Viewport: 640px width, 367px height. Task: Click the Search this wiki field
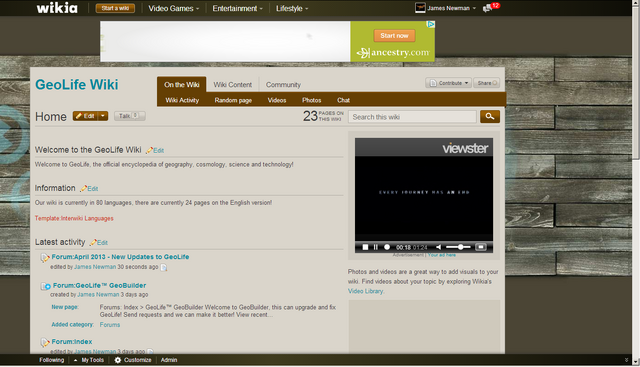[412, 117]
